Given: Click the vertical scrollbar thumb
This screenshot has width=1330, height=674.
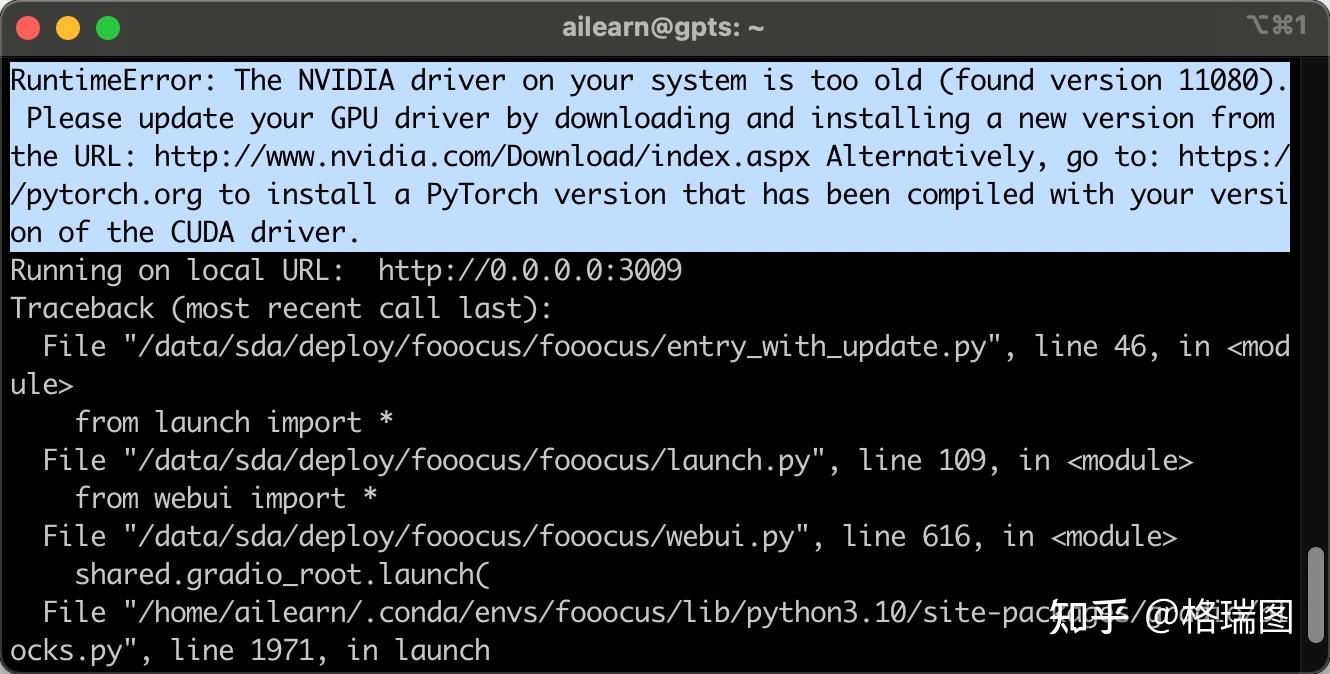Looking at the screenshot, I should point(1316,598).
